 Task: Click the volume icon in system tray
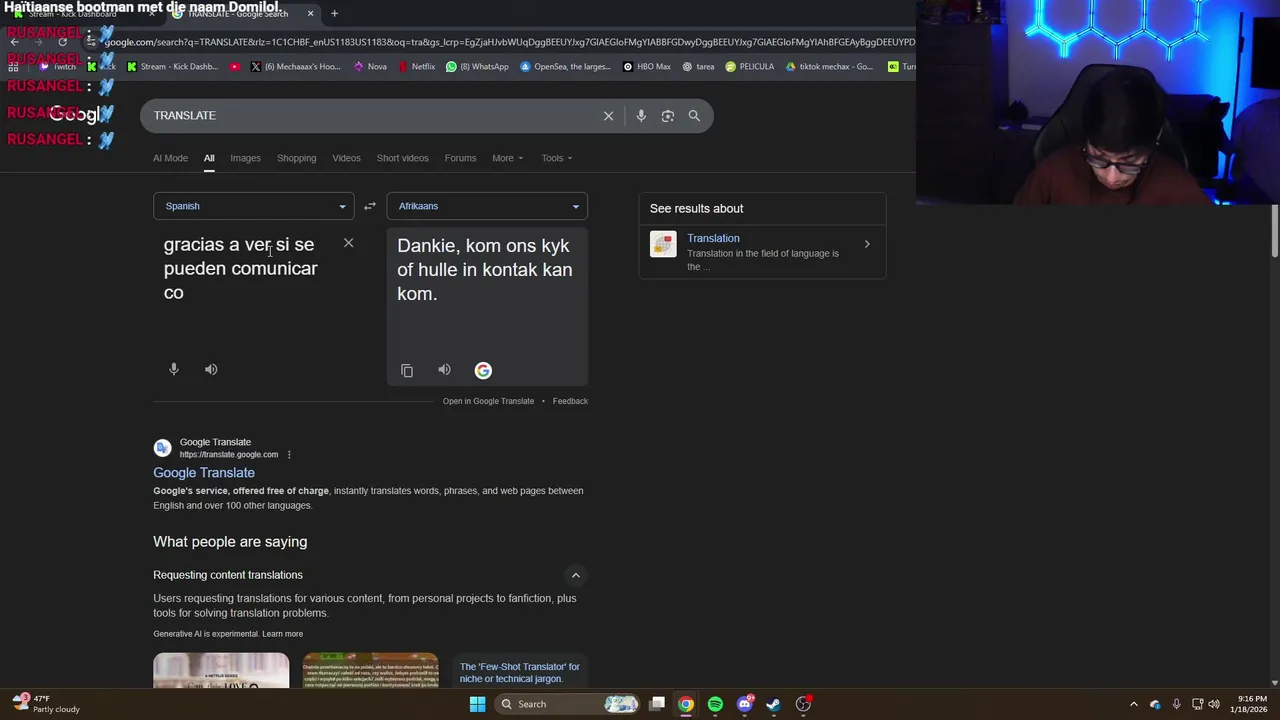[1214, 704]
